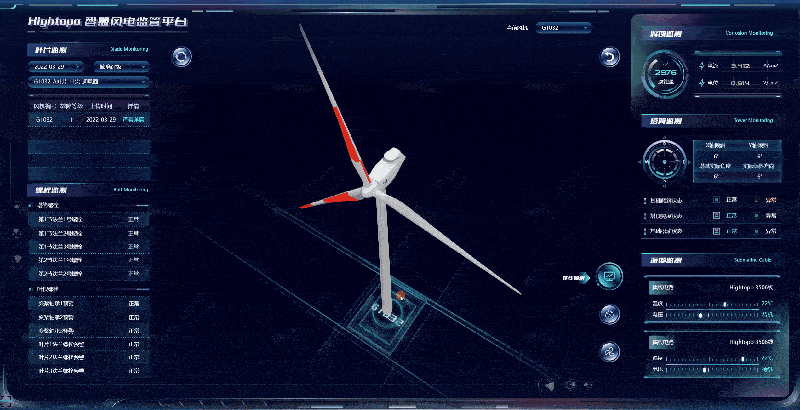Expand the second bolt group bullet heading

(46, 289)
